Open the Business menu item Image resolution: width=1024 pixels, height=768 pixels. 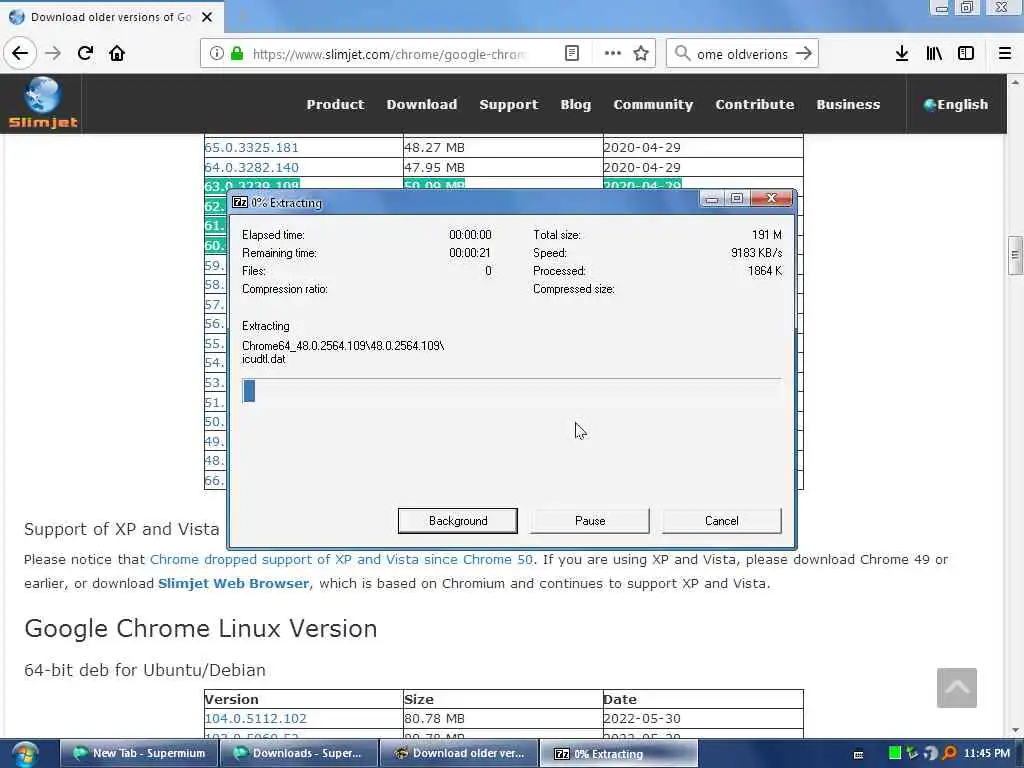click(x=848, y=104)
